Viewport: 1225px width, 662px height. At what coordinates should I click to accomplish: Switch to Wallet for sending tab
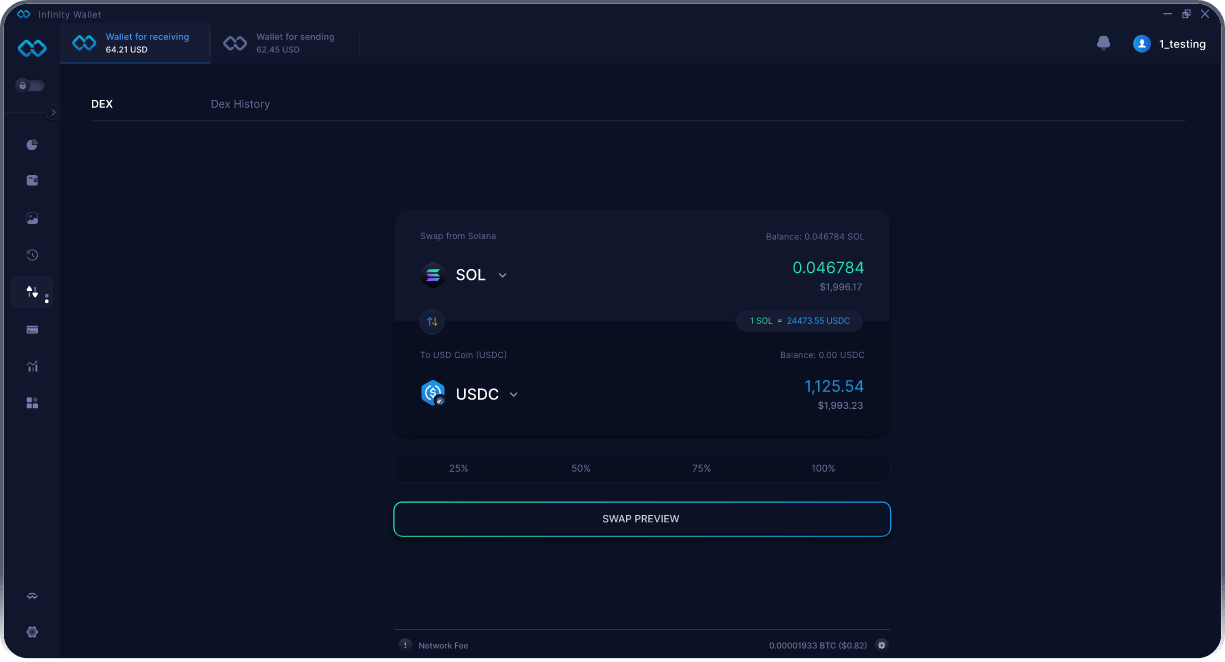(x=285, y=43)
